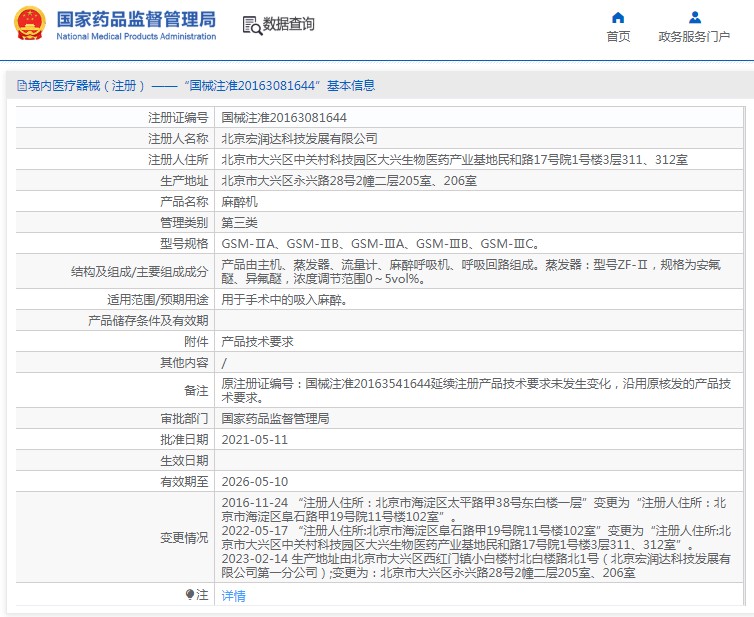Click the 政务服务门户 person icon
Image resolution: width=754 pixels, height=617 pixels.
[694, 18]
